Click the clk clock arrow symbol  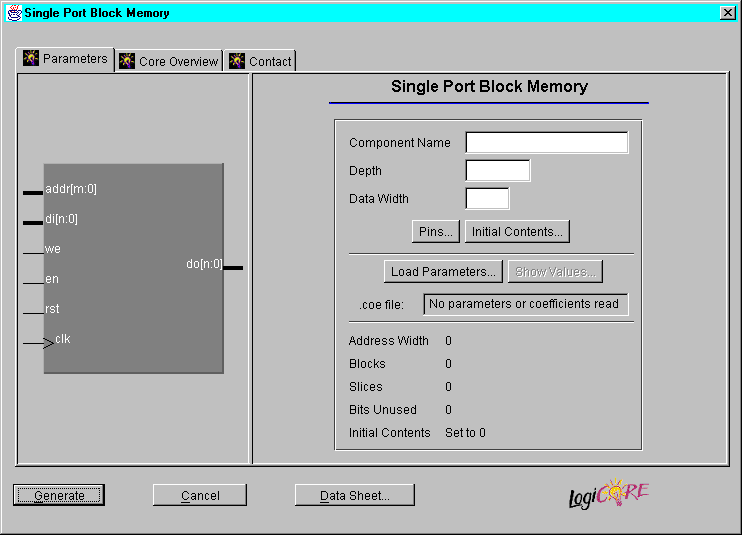pyautogui.click(x=46, y=343)
